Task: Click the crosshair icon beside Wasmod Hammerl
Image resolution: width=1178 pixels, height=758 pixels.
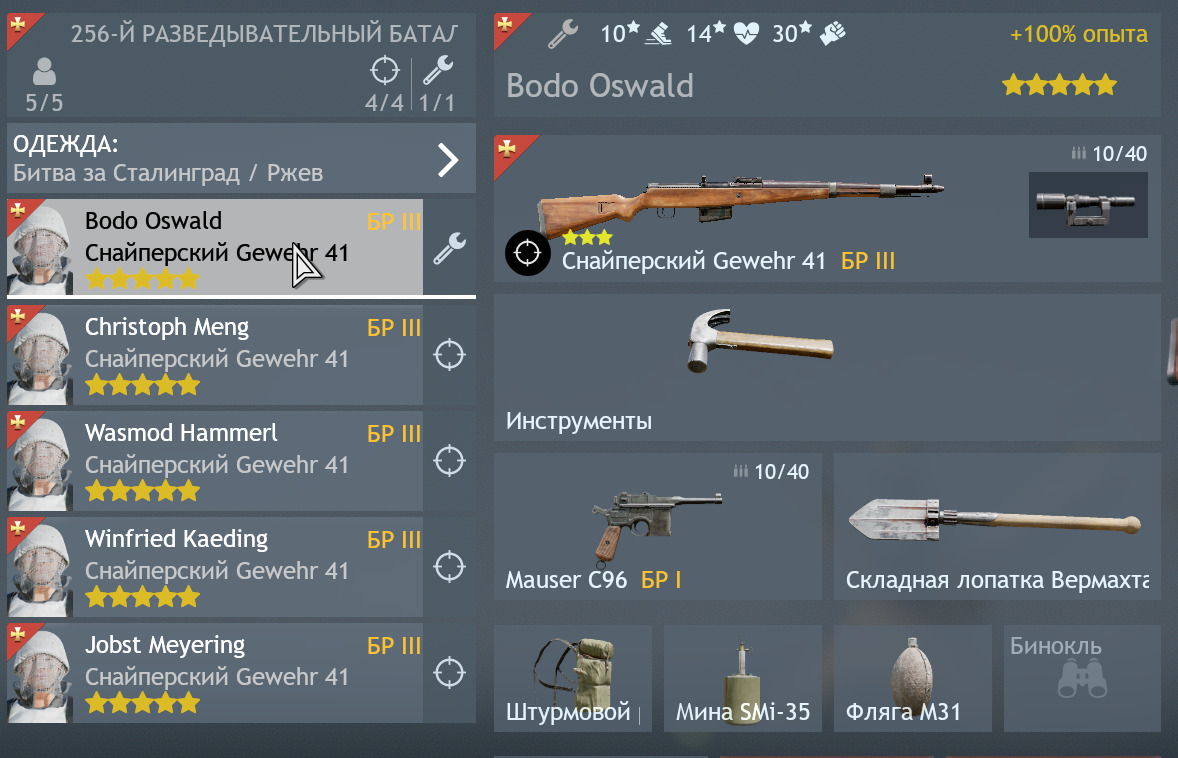Action: coord(449,461)
